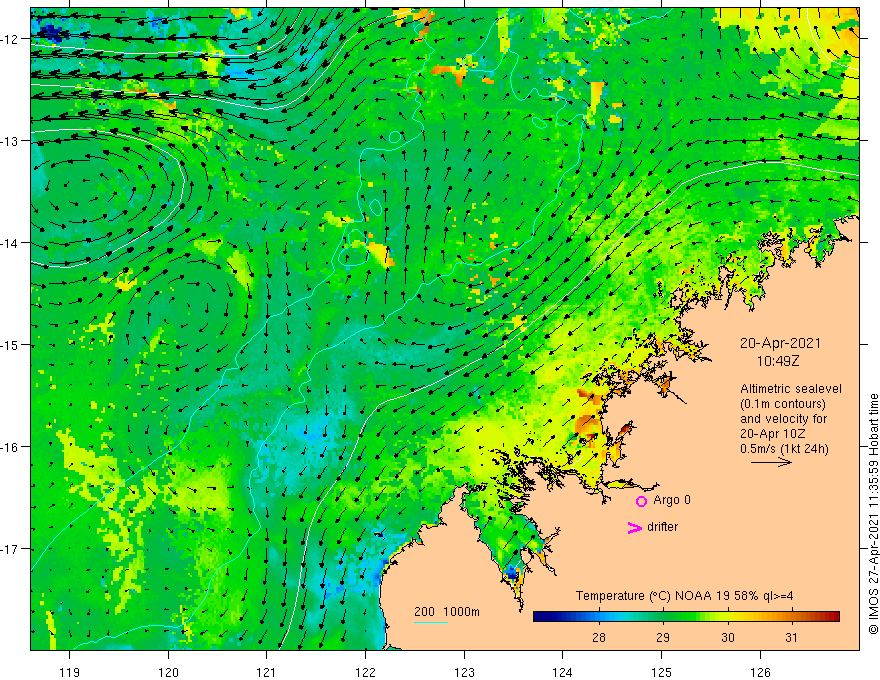Click the 'and velocity for' caption line

(783, 419)
